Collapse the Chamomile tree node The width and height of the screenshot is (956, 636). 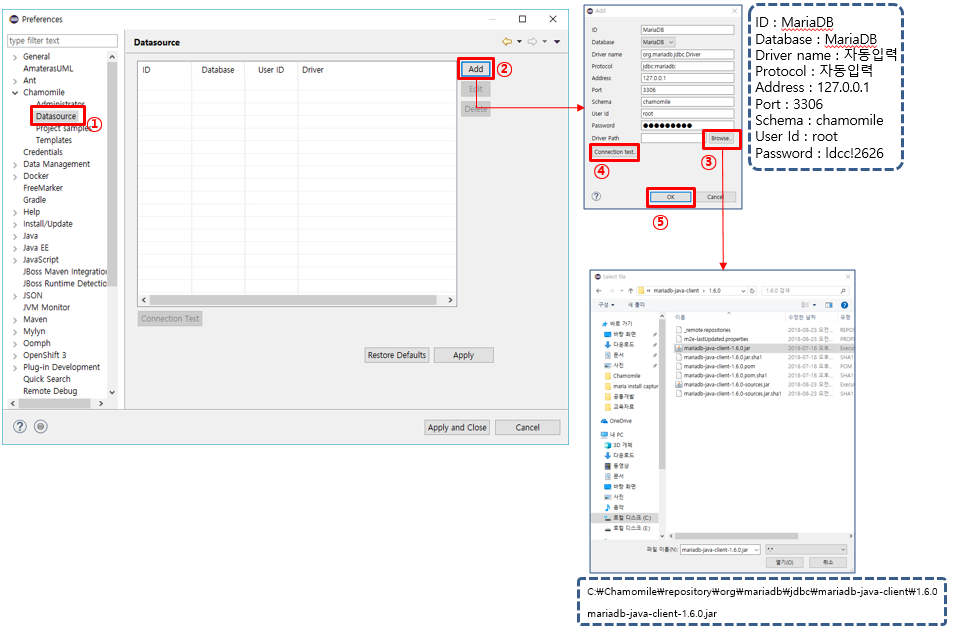click(15, 93)
